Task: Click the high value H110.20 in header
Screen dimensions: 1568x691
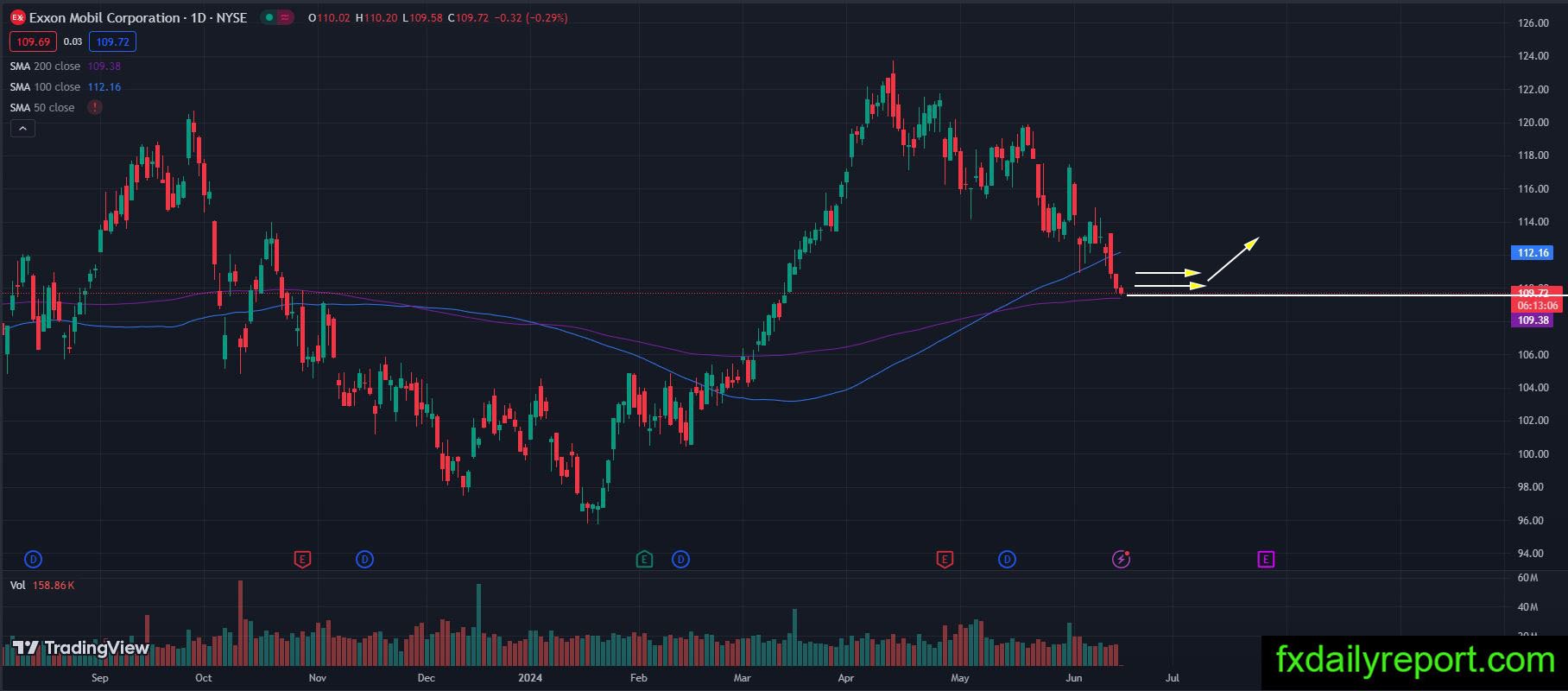Action: tap(376, 17)
